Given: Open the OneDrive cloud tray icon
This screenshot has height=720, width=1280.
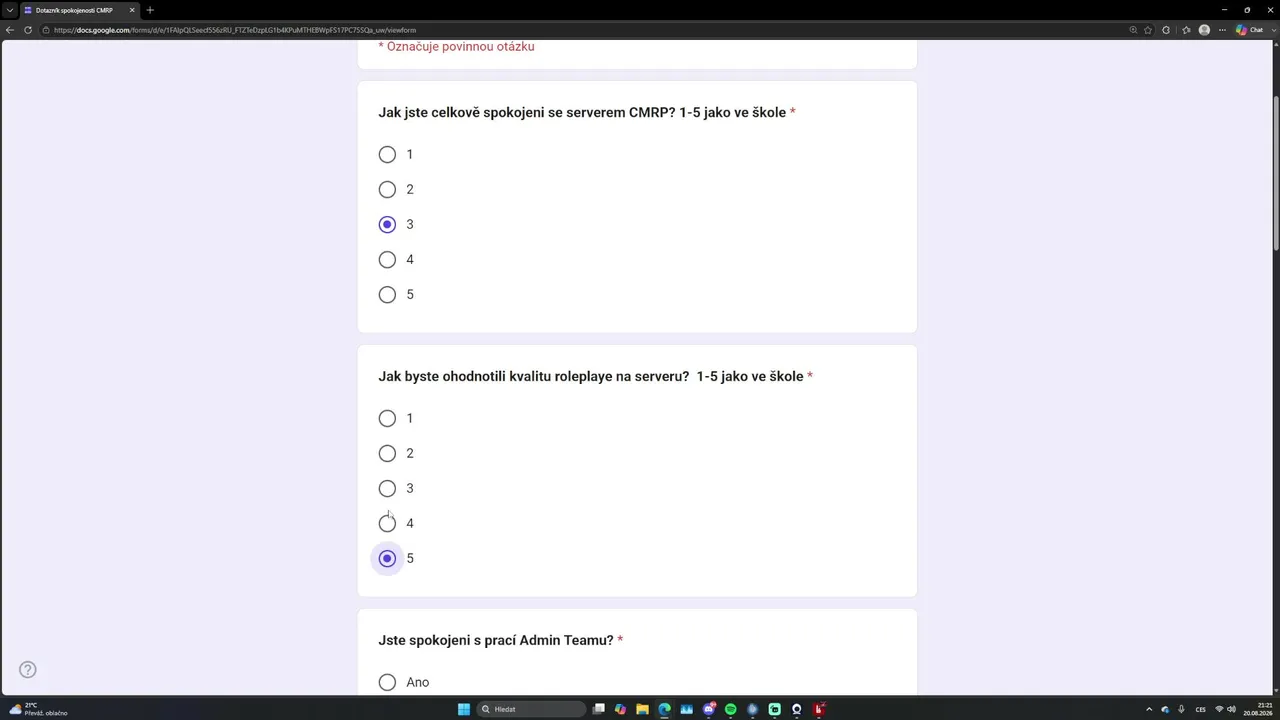Looking at the screenshot, I should point(1165,709).
